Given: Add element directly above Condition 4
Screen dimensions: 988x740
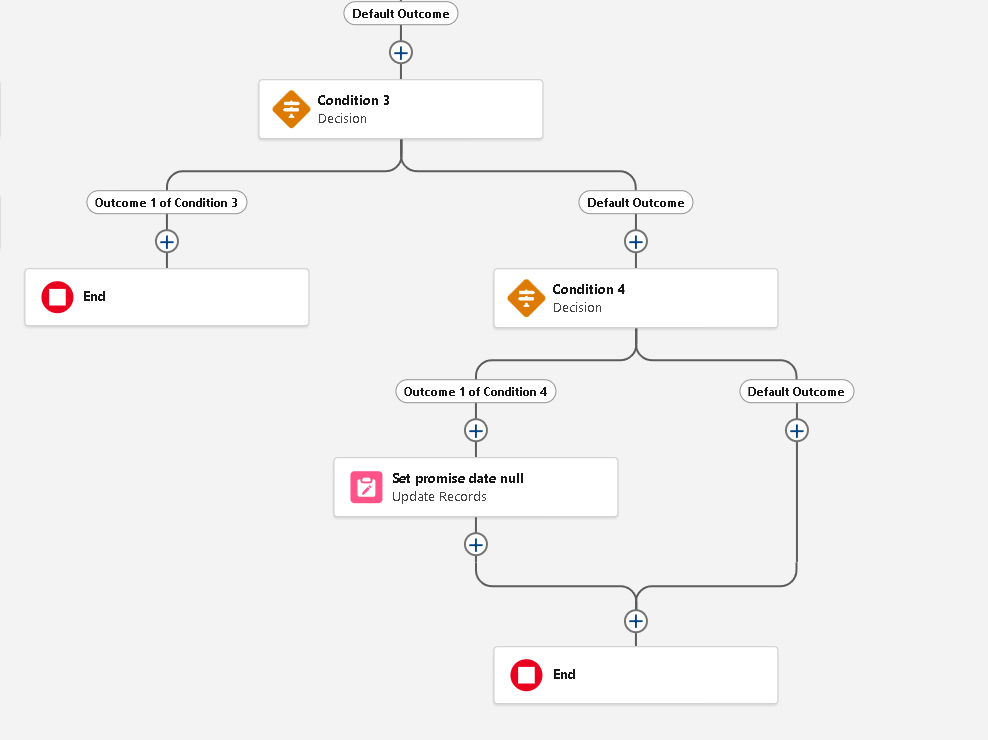Looking at the screenshot, I should (636, 241).
